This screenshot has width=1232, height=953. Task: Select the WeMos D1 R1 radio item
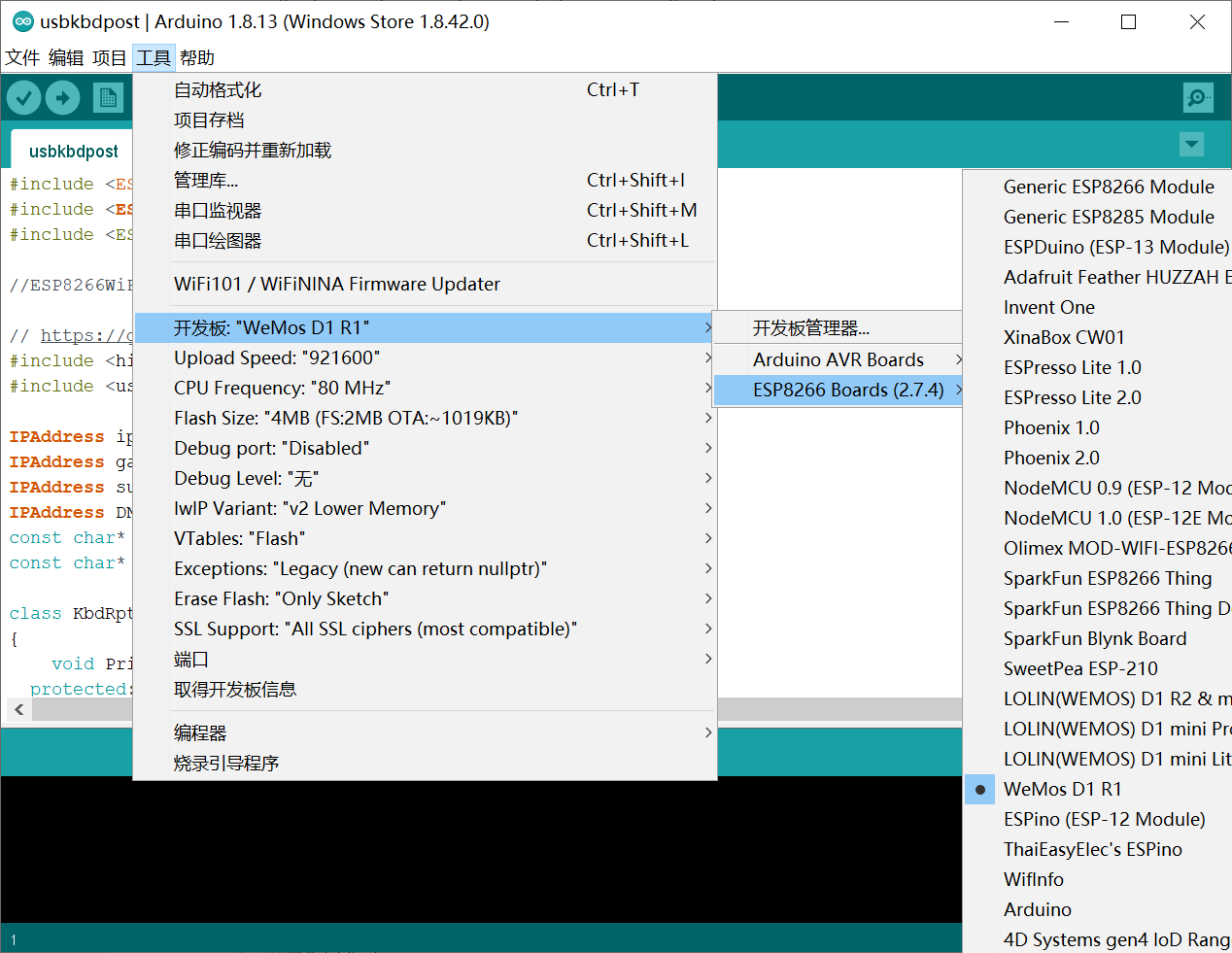click(1098, 789)
